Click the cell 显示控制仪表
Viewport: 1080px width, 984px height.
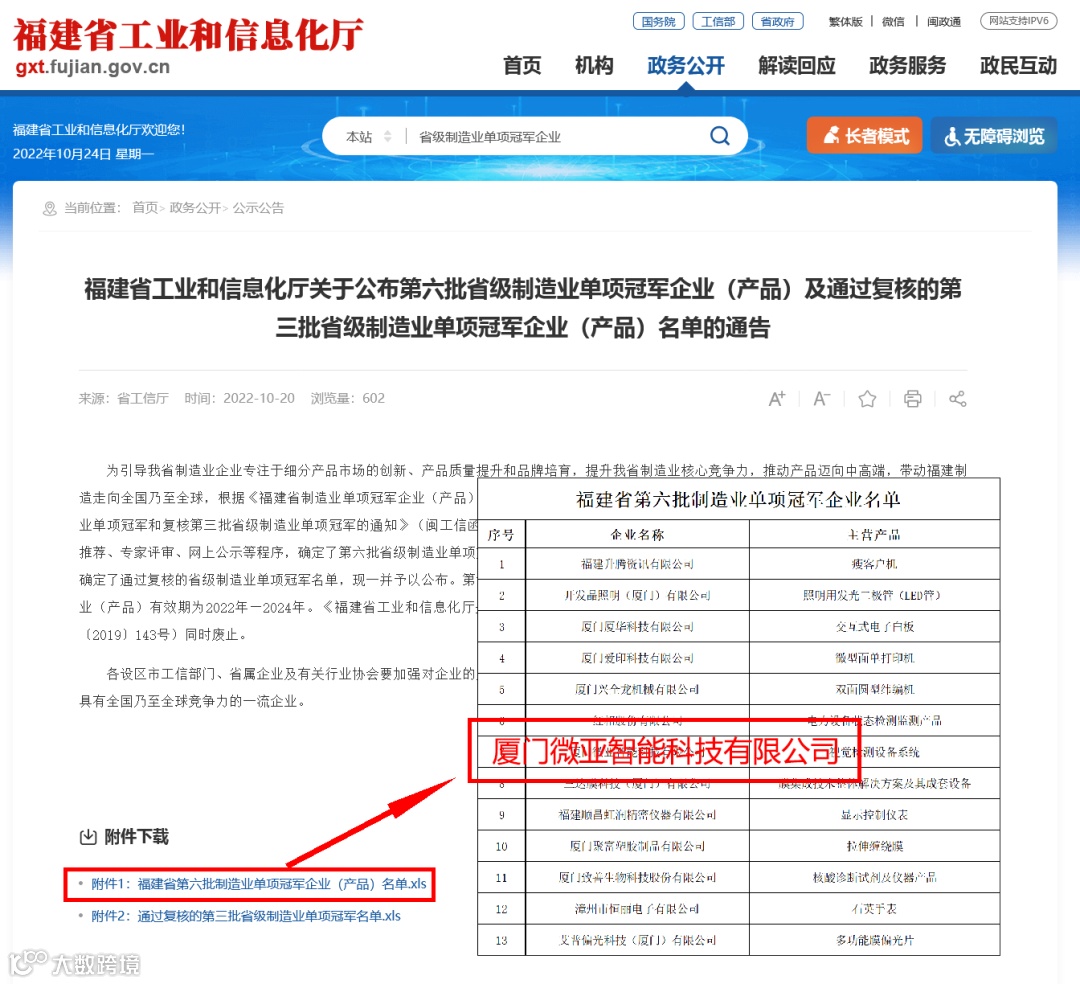point(875,815)
